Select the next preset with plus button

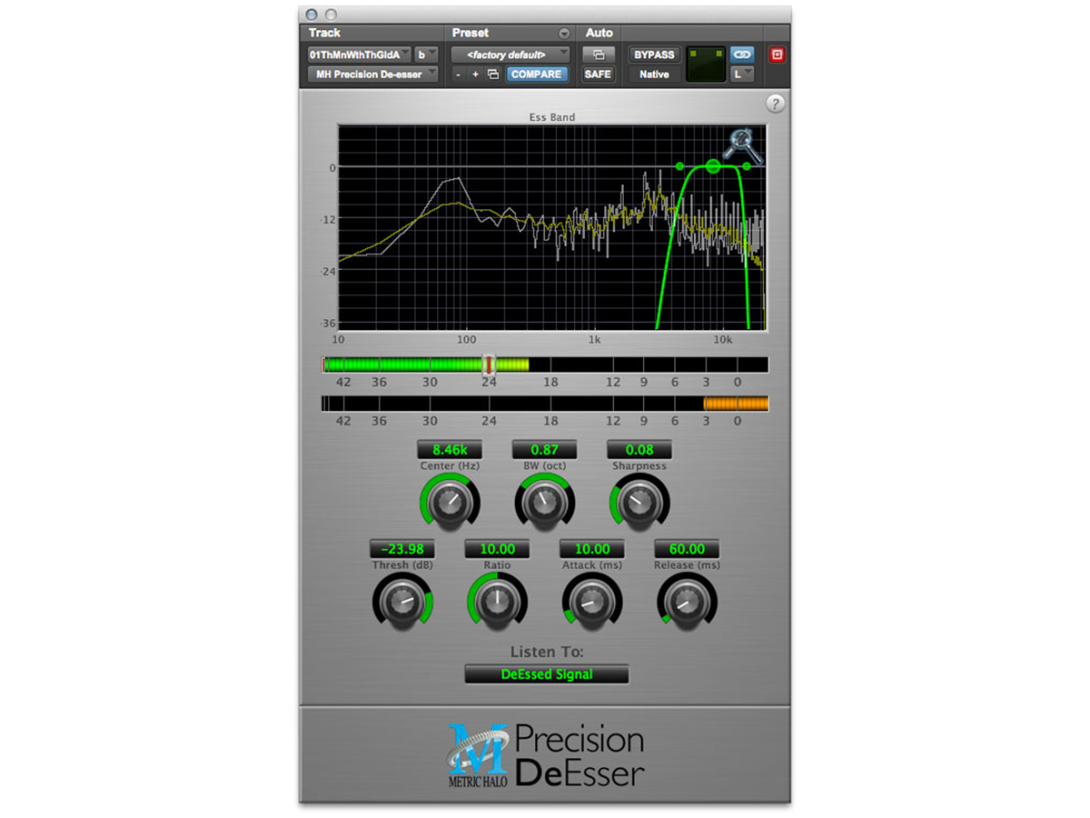(x=475, y=74)
